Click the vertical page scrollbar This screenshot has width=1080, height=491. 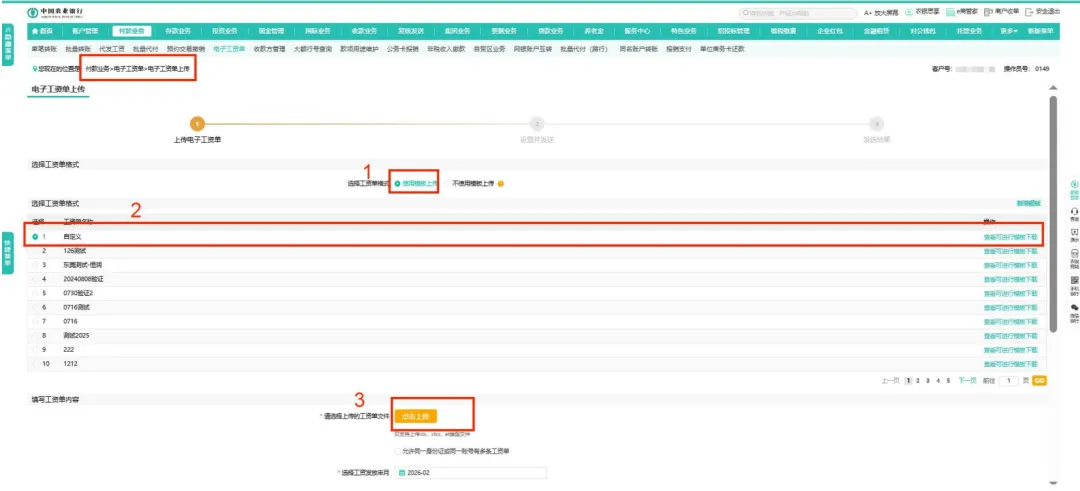[x=1052, y=213]
